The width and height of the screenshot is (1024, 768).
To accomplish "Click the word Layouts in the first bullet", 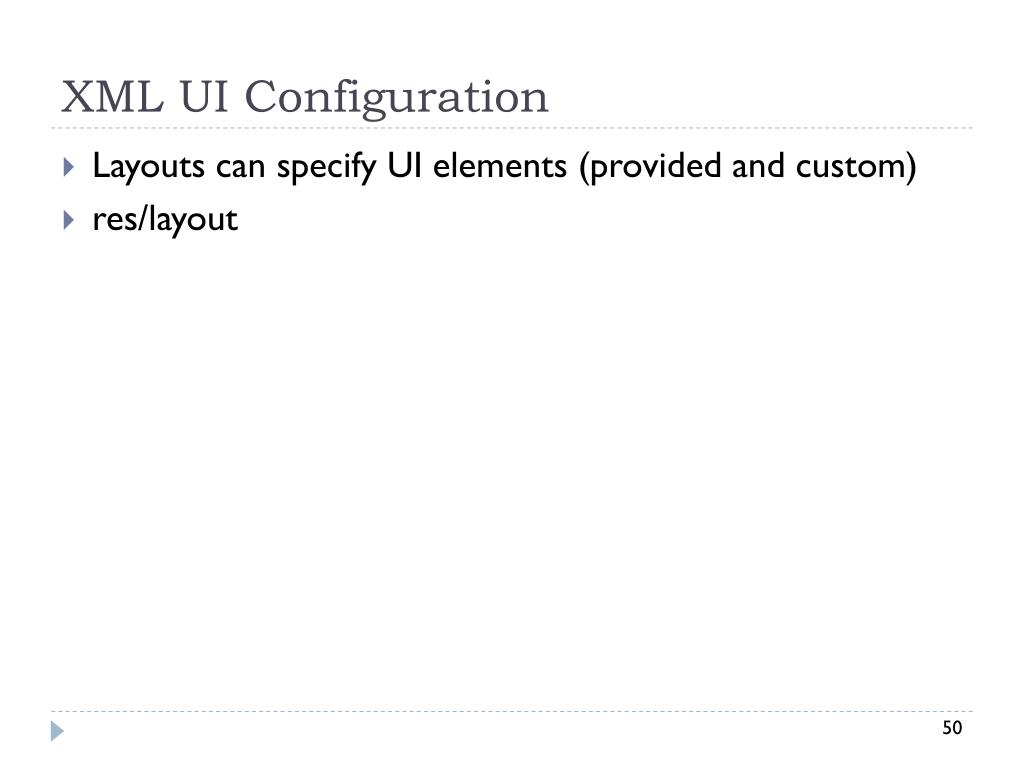I will pos(148,166).
